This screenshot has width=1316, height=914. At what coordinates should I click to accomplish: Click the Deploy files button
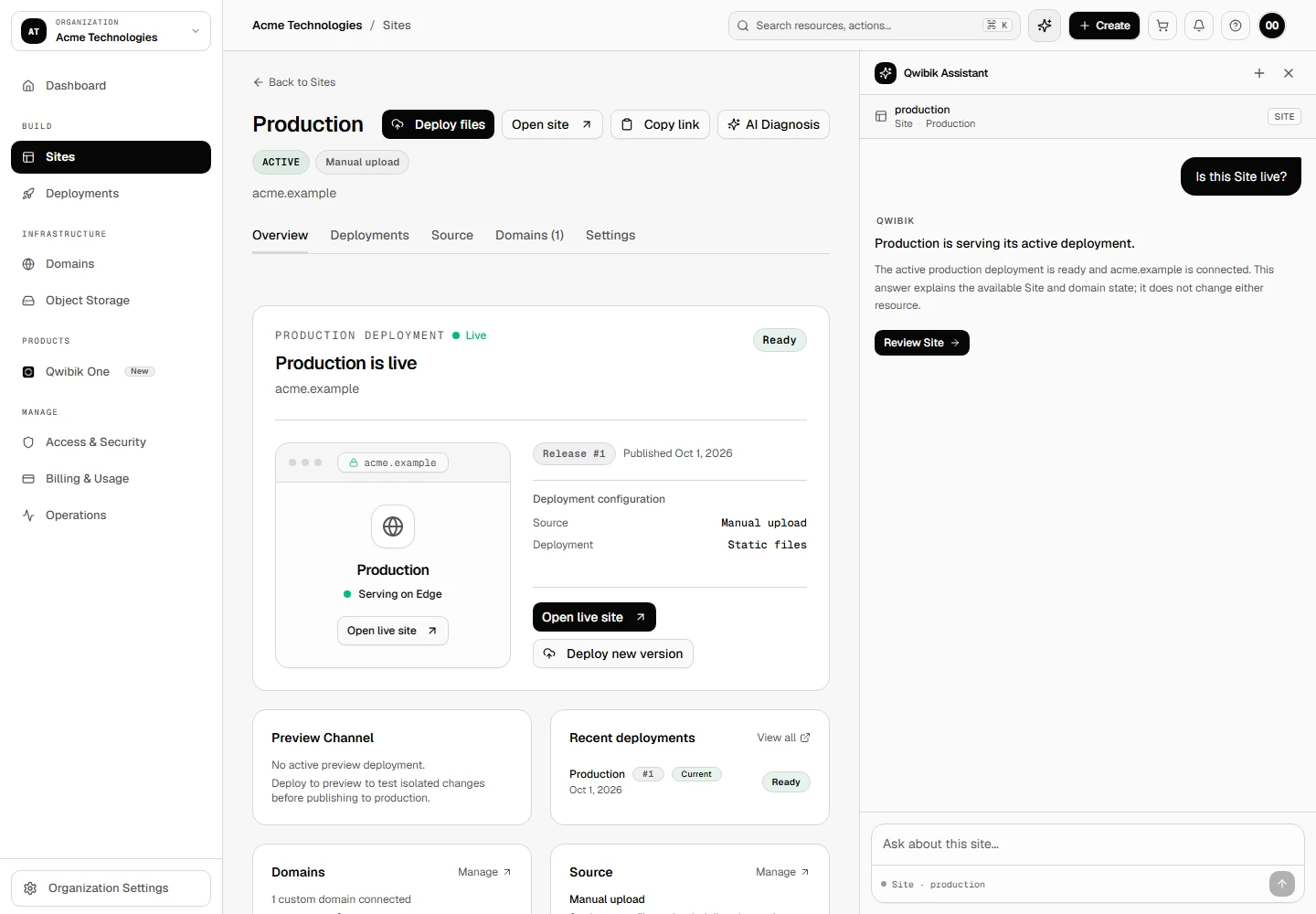(438, 124)
